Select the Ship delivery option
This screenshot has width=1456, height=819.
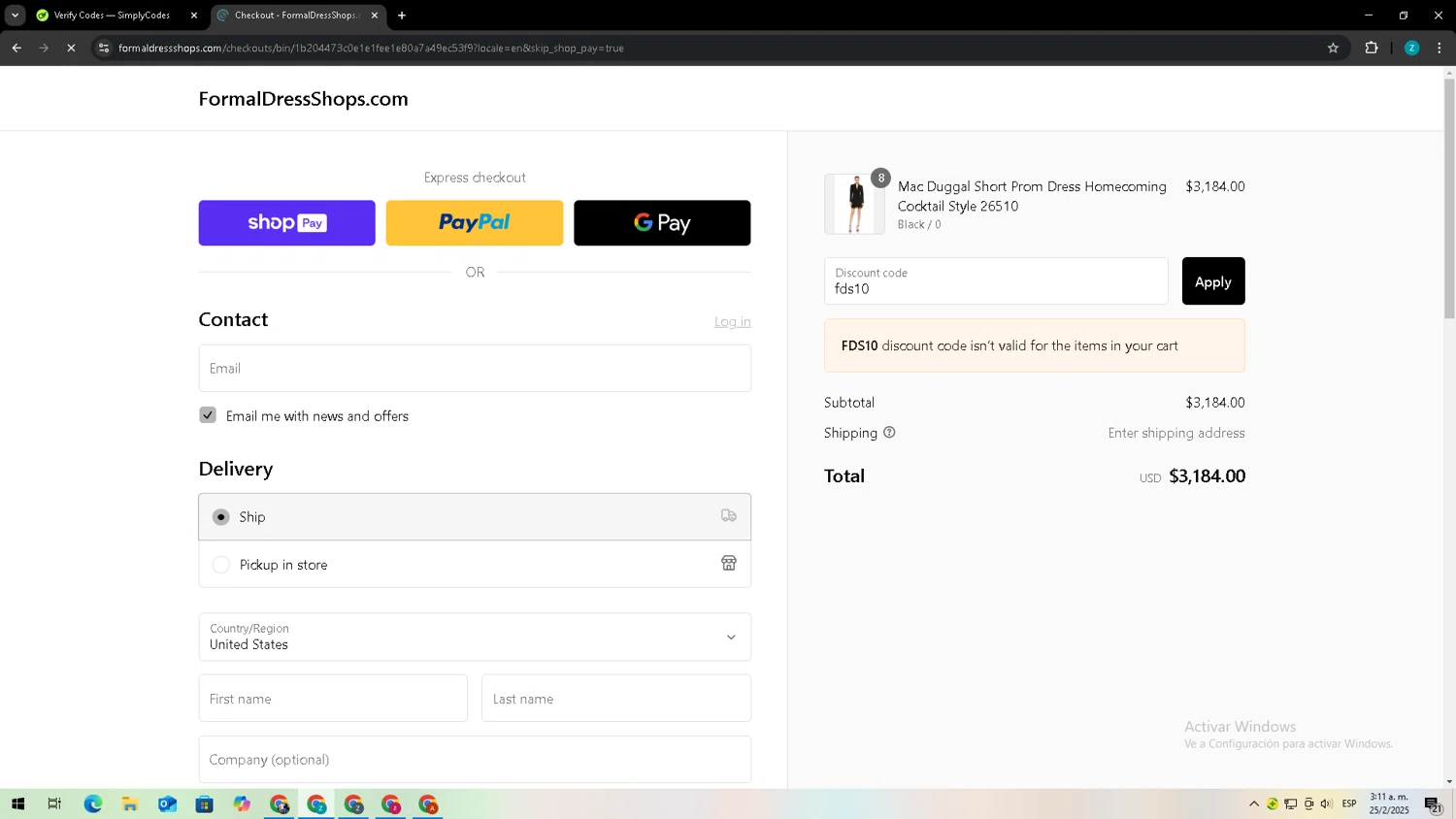(x=475, y=516)
